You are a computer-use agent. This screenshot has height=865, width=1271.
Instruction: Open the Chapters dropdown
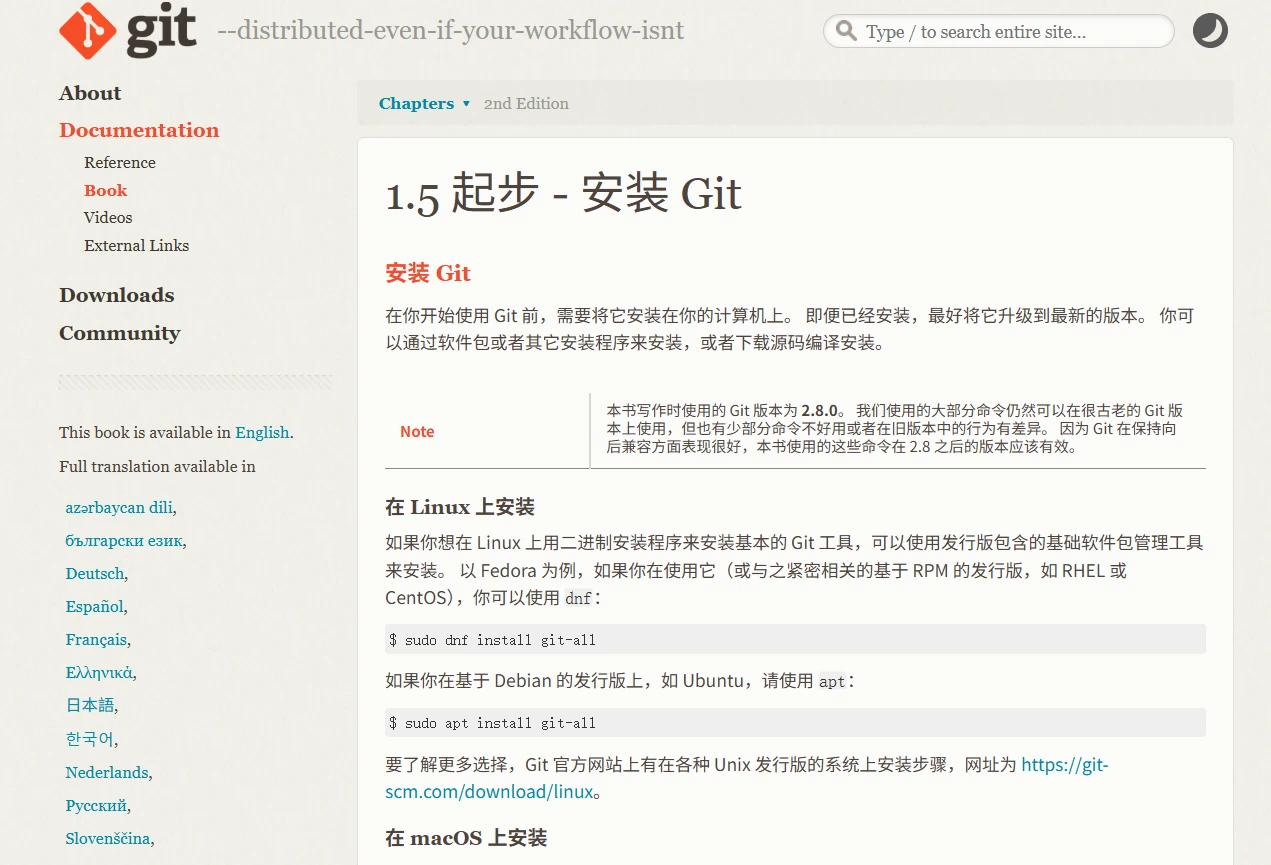[x=424, y=103]
